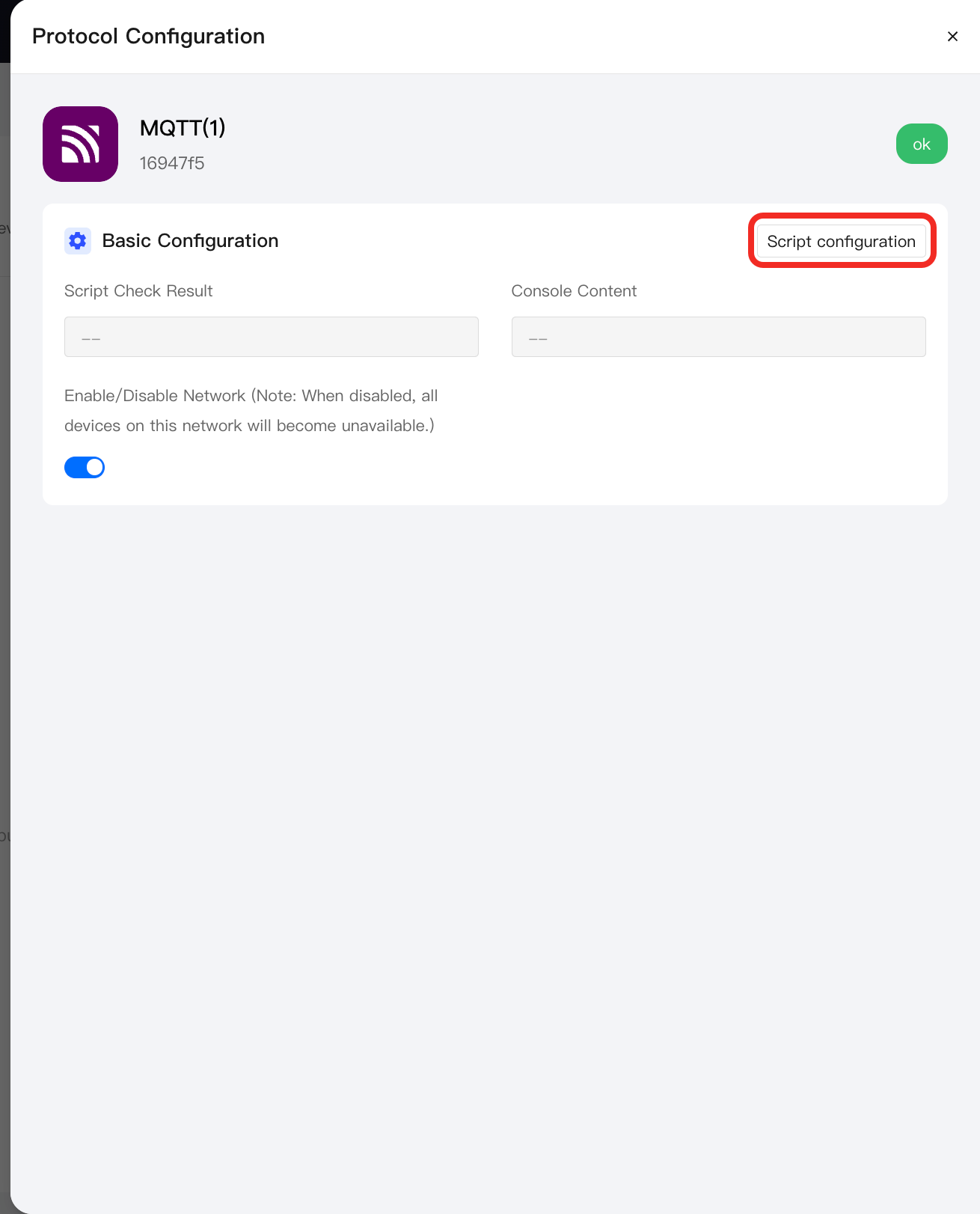The image size is (980, 1214).
Task: Select the protocol ID 16947f5
Action: pyautogui.click(x=172, y=163)
